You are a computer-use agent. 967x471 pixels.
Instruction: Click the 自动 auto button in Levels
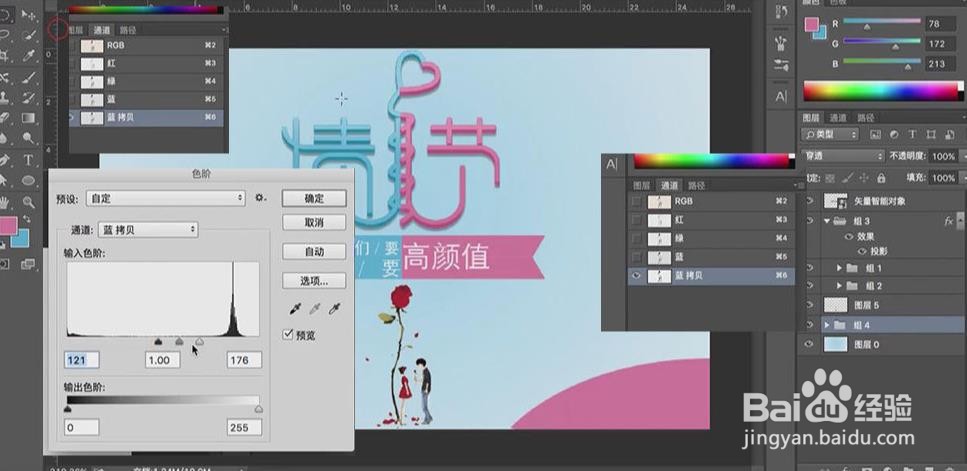click(314, 252)
